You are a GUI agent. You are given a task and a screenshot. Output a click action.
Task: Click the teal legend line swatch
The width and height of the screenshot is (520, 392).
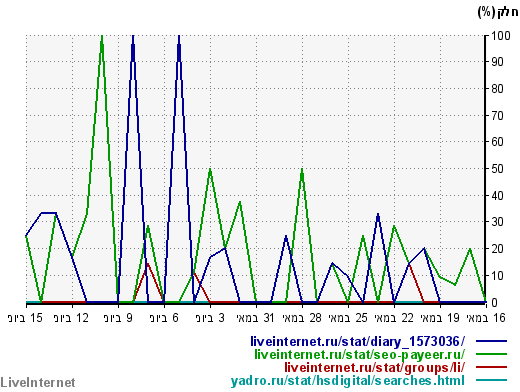tap(491, 380)
